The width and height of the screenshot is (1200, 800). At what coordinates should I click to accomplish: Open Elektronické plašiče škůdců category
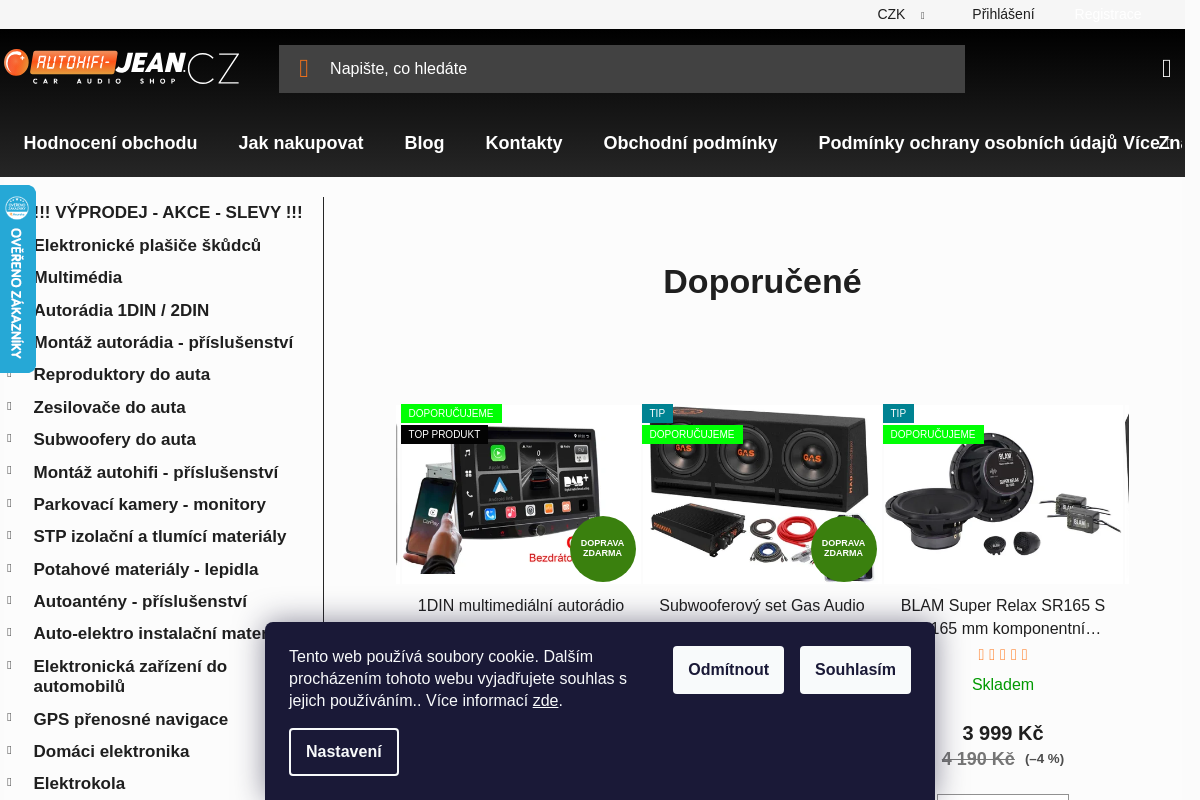click(x=147, y=246)
